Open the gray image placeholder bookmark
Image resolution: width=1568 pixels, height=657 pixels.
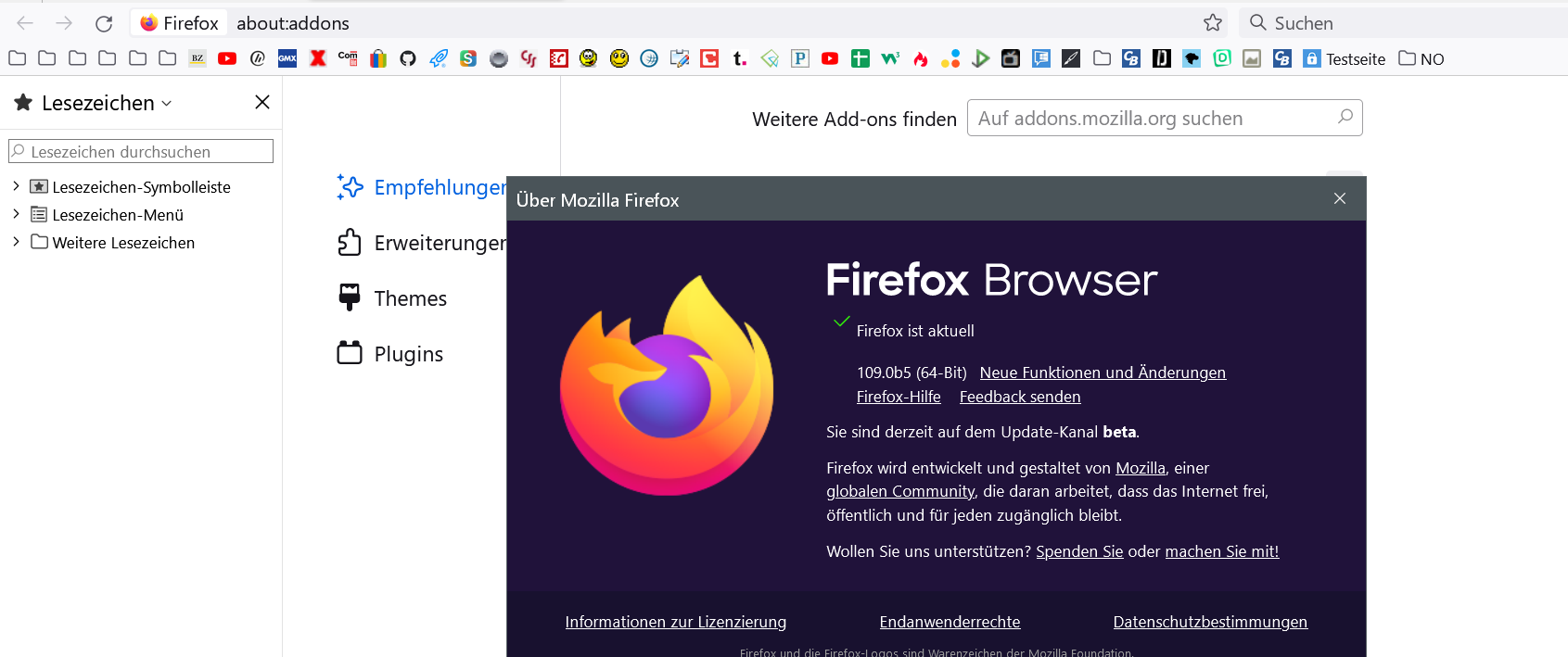(x=1252, y=58)
